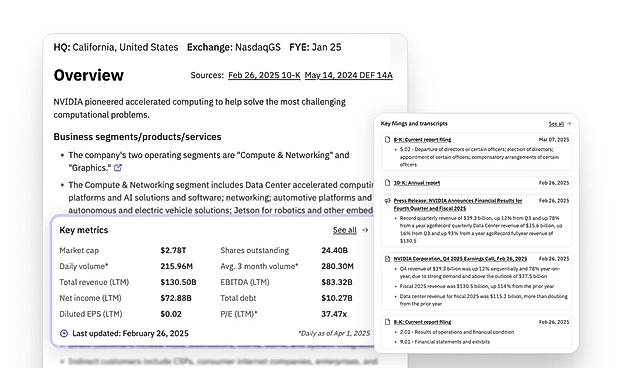Viewport: 622px width, 368px height.
Task: Click the arrow next to Key metrics See all
Action: coord(365,230)
